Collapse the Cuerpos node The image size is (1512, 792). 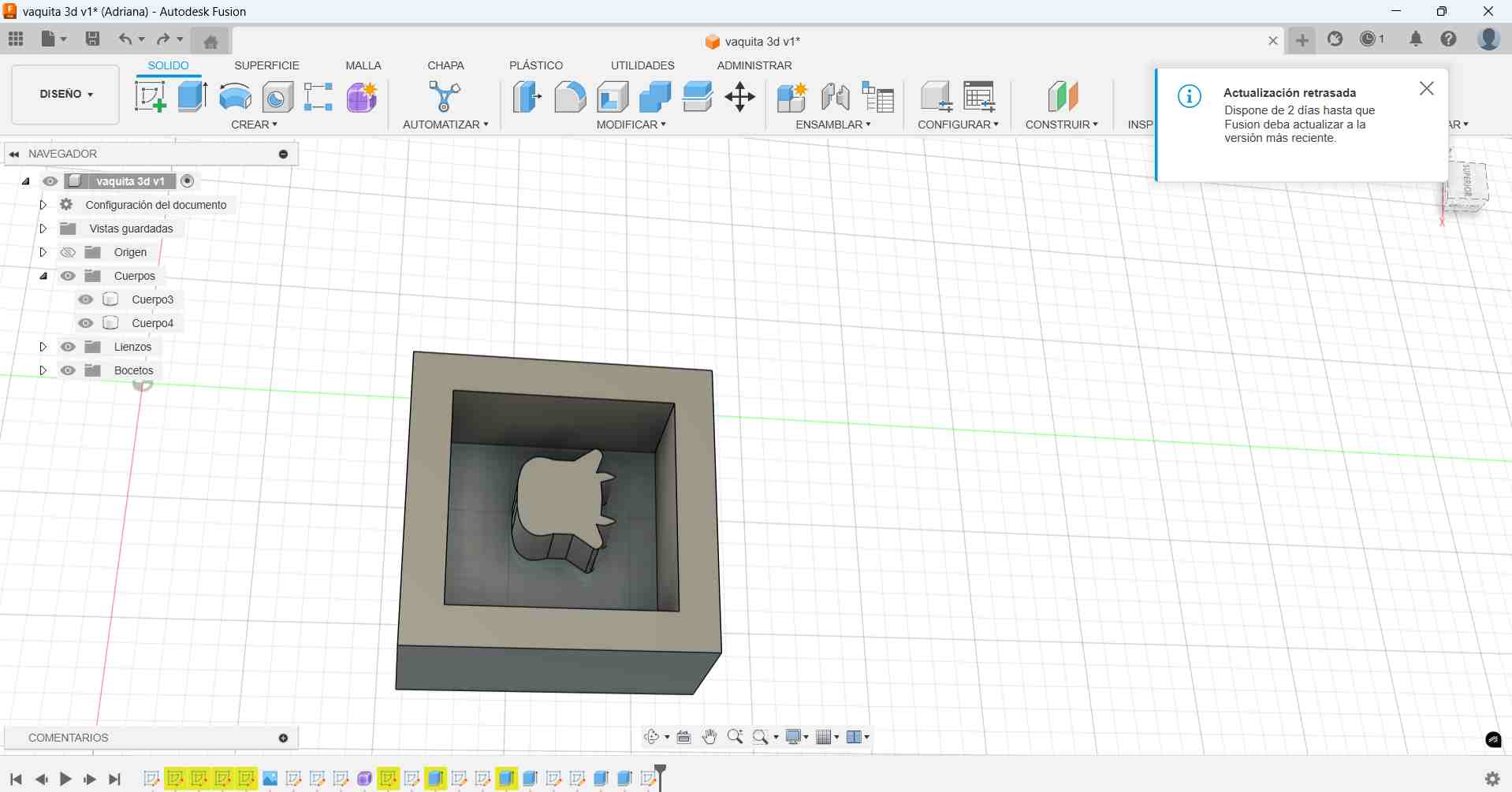click(43, 276)
